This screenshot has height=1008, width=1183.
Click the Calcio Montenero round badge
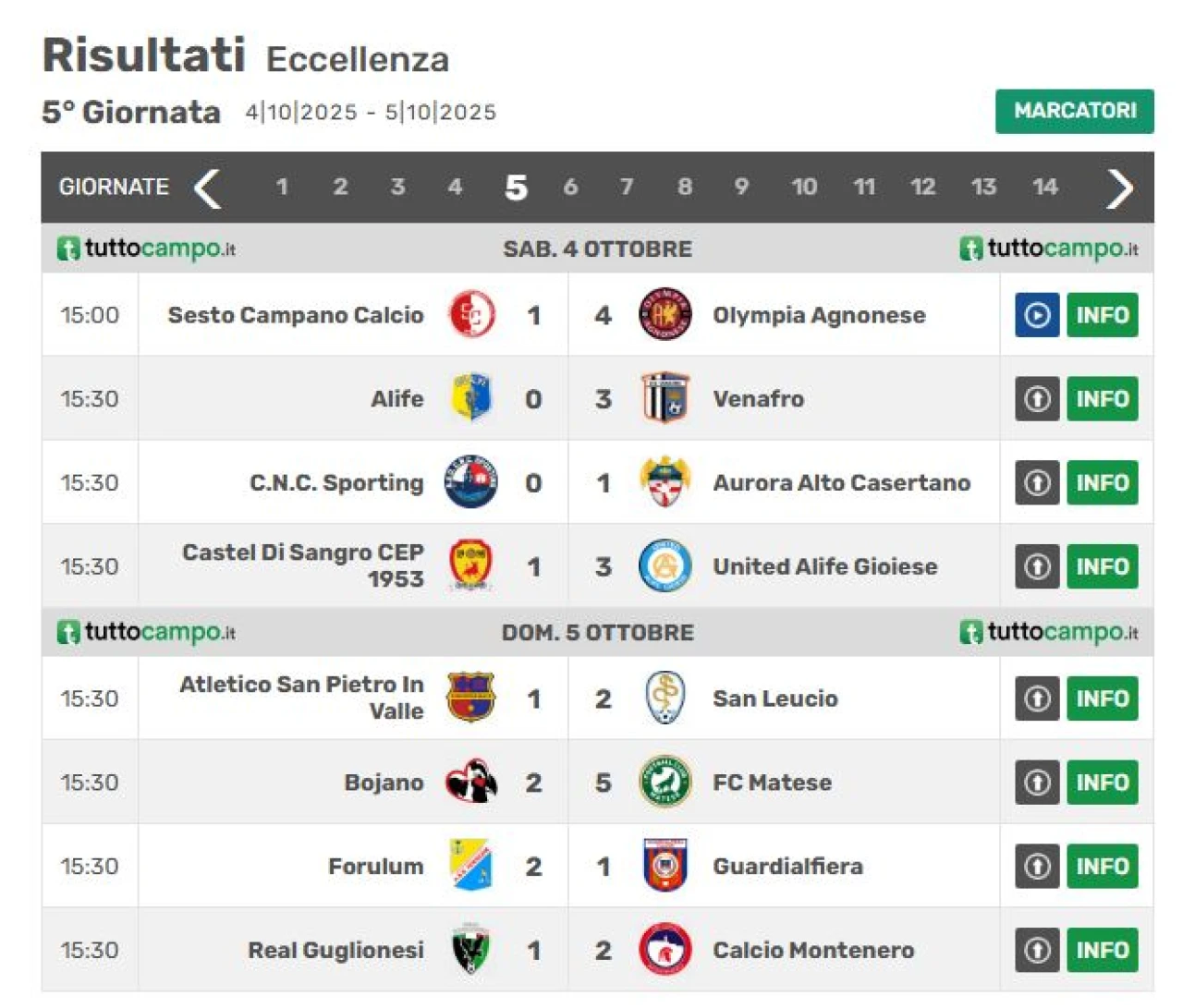[665, 949]
